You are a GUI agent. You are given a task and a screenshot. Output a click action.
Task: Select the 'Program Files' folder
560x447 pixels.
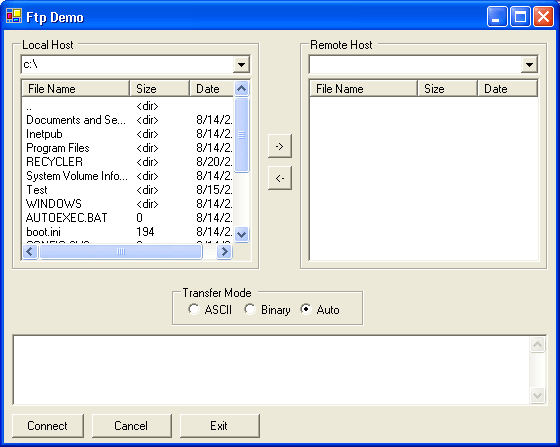tap(58, 148)
